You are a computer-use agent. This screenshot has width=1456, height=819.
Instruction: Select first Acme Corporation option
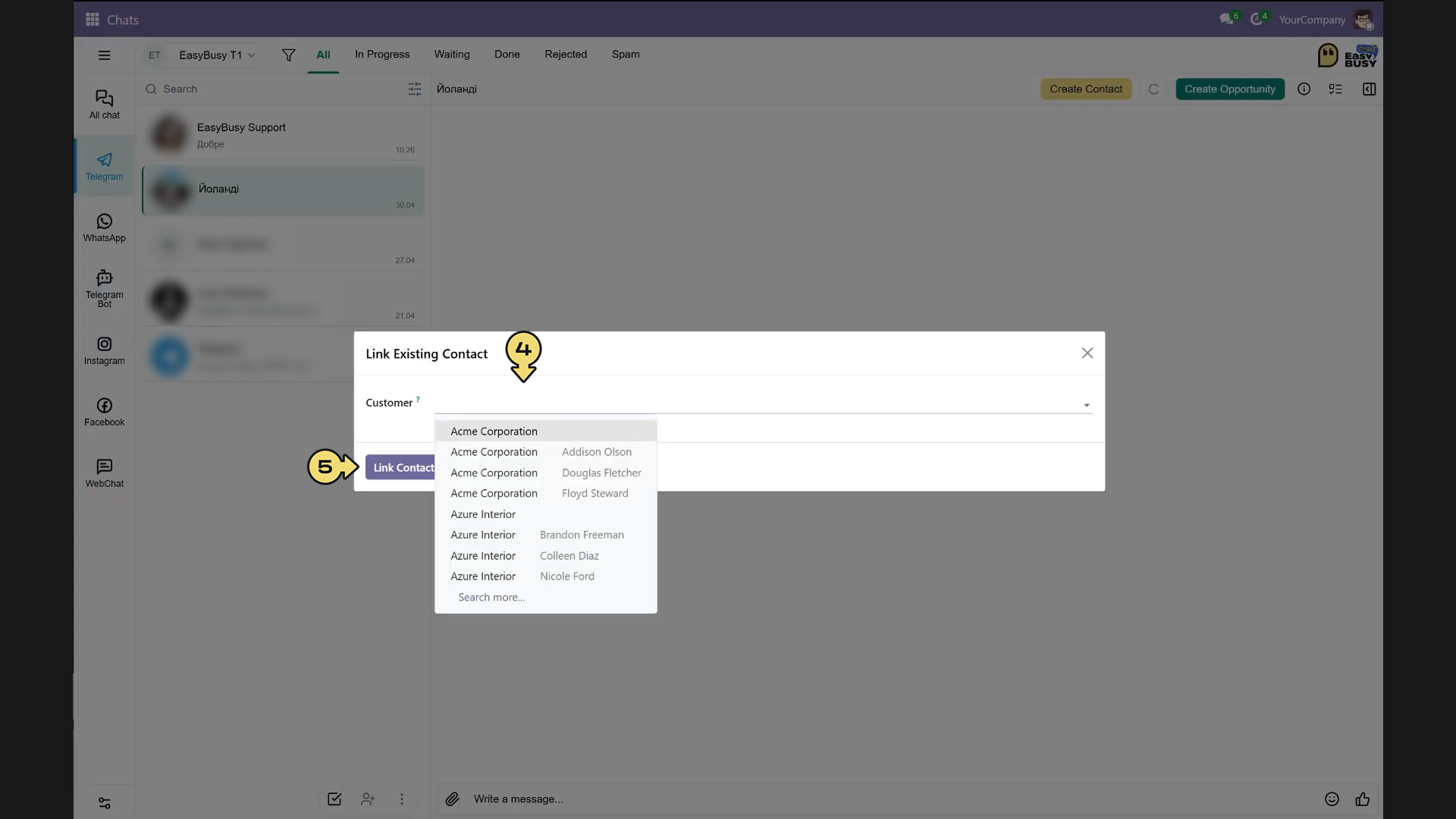click(x=546, y=431)
